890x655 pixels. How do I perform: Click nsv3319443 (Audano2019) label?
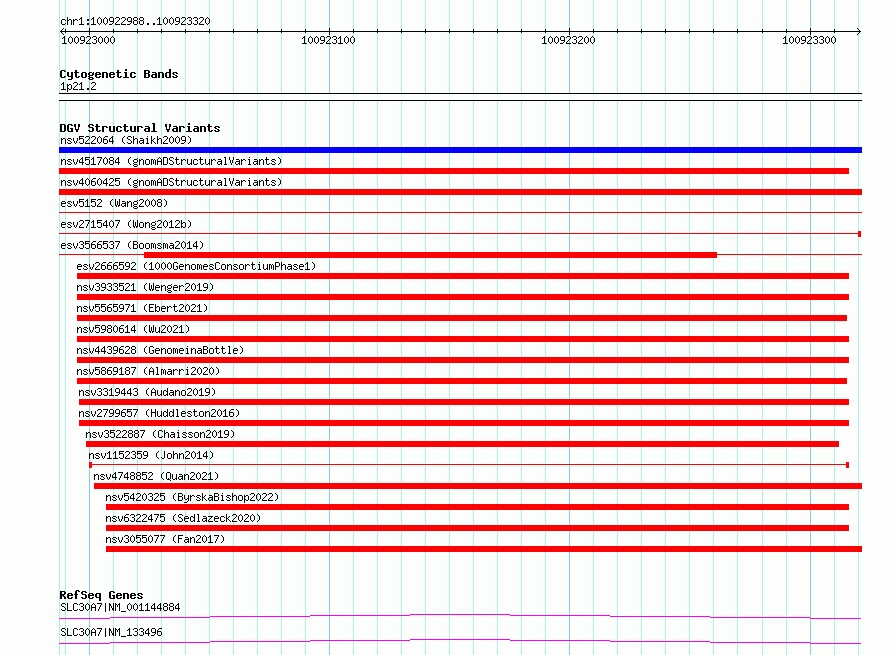(147, 392)
